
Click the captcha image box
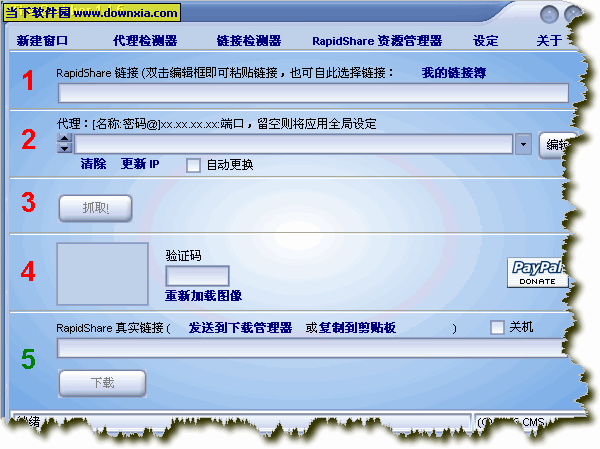point(103,274)
